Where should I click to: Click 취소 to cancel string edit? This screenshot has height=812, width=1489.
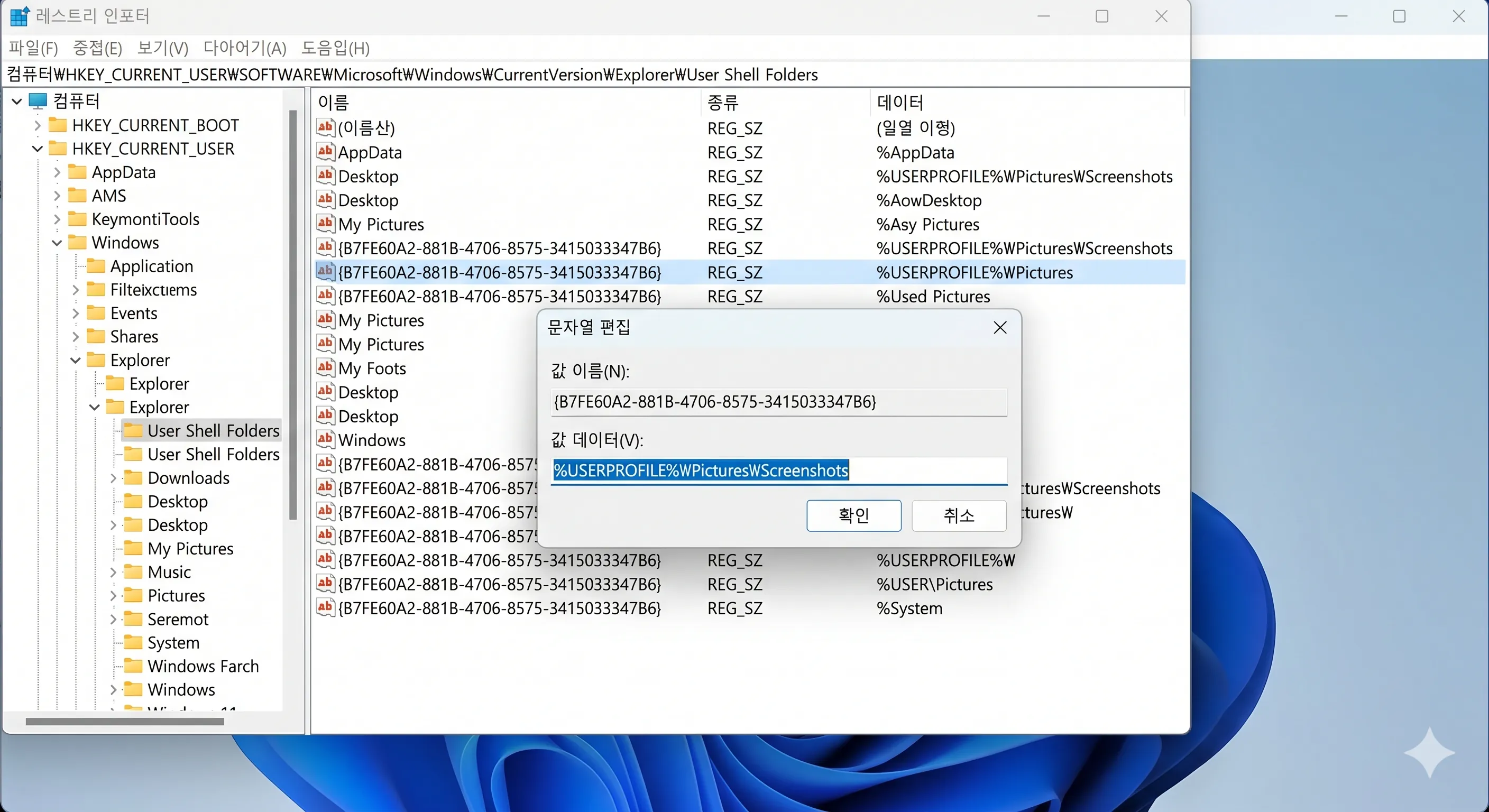[959, 515]
